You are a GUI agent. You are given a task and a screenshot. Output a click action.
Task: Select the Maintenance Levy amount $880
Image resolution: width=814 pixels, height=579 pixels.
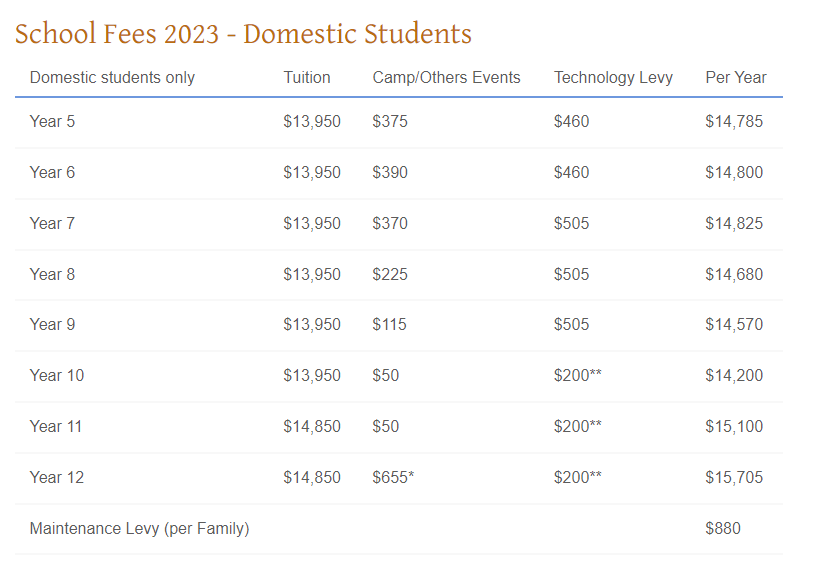(723, 528)
